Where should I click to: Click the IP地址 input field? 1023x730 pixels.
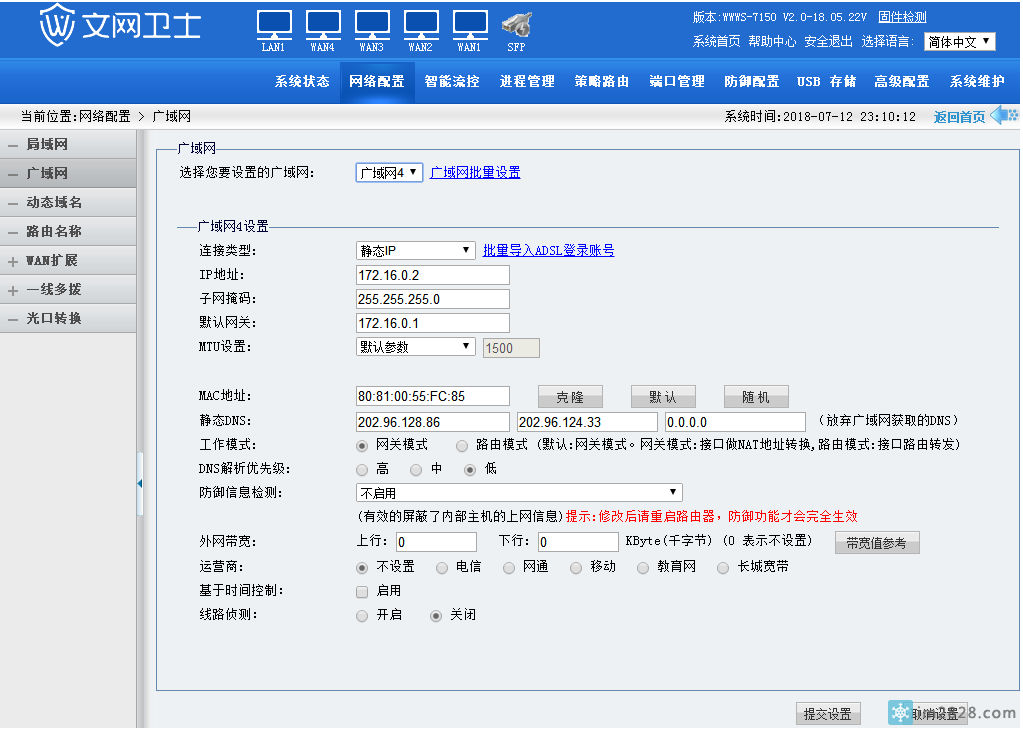(432, 275)
